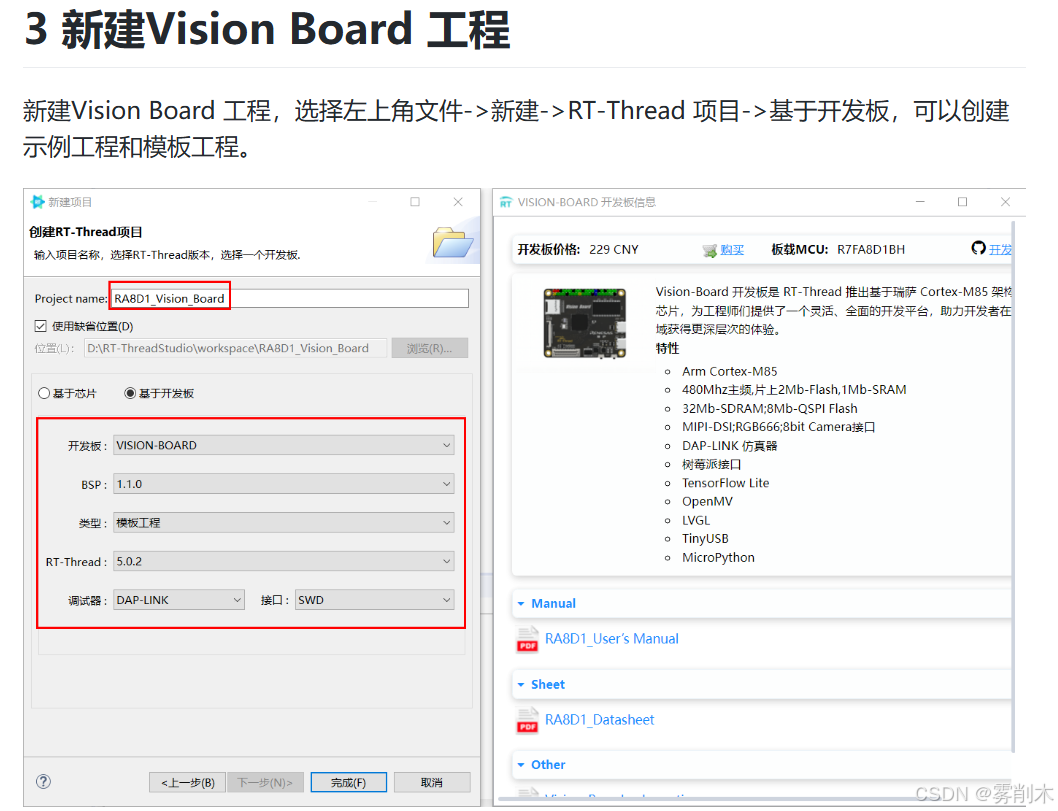
Task: Collapse the Manual section
Action: pos(521,604)
